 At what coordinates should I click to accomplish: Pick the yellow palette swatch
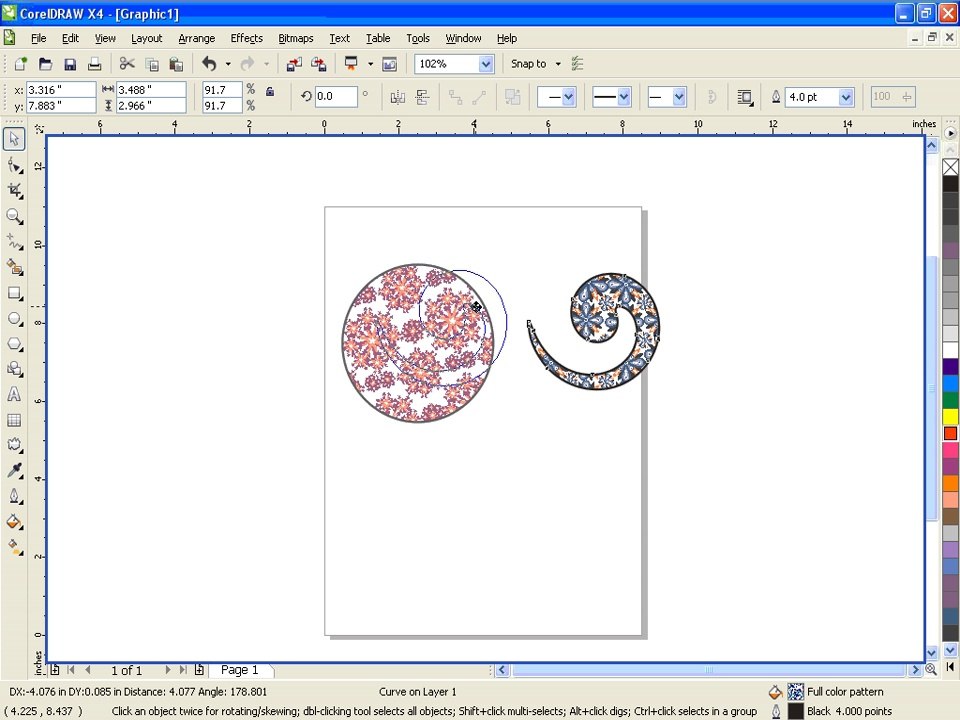pos(950,416)
